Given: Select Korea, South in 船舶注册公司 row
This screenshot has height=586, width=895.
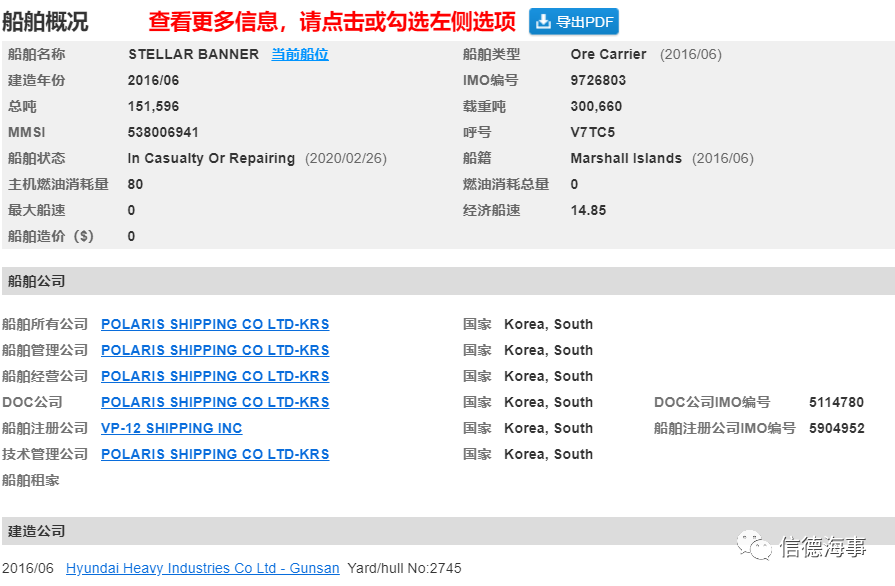Looking at the screenshot, I should (x=549, y=429).
